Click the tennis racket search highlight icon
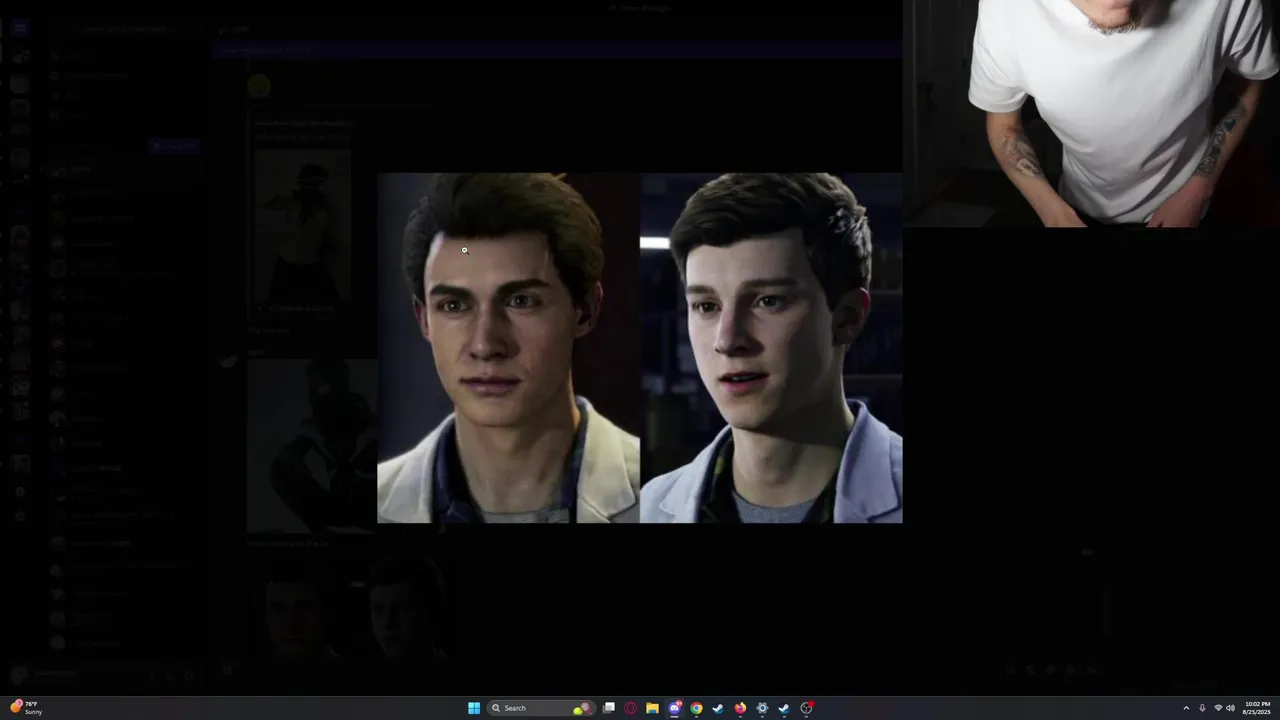The width and height of the screenshot is (1280, 720). pyautogui.click(x=581, y=708)
